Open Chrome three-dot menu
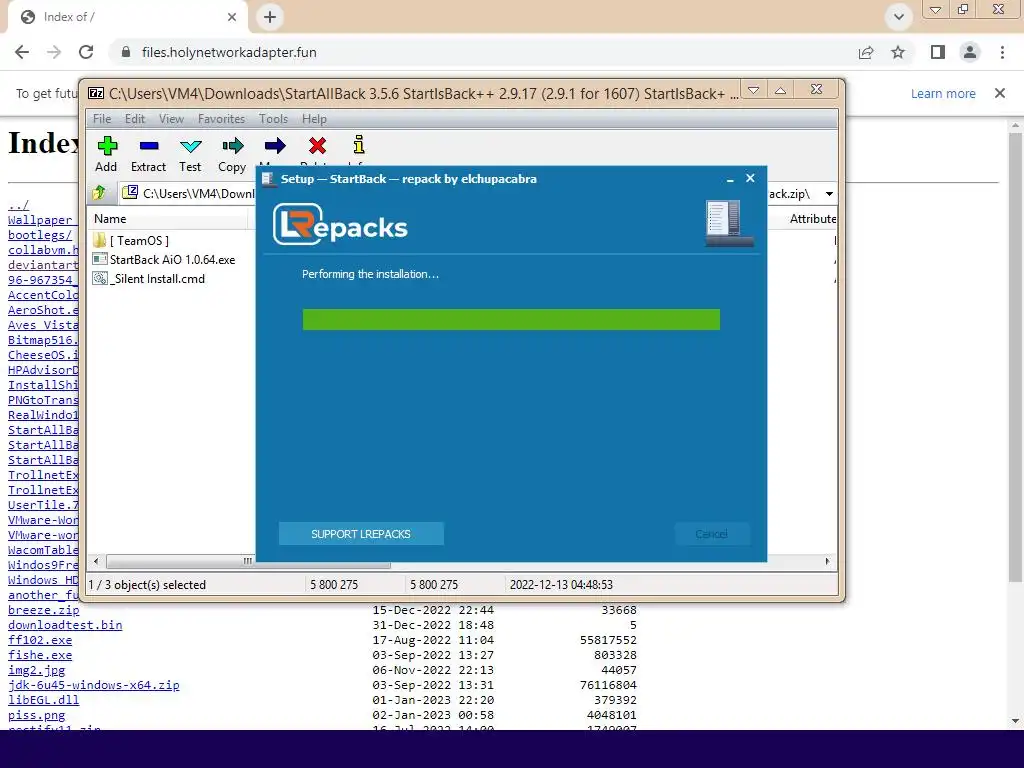Viewport: 1024px width, 768px height. point(1002,52)
